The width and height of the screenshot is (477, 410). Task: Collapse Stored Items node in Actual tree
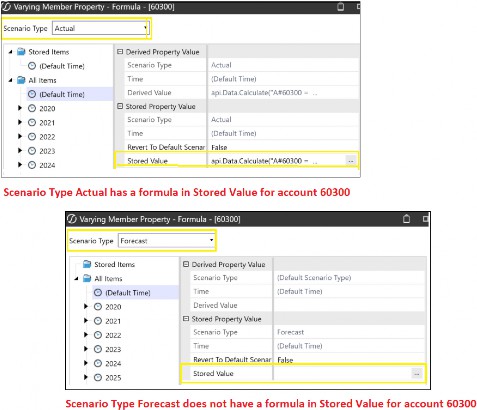(x=10, y=52)
